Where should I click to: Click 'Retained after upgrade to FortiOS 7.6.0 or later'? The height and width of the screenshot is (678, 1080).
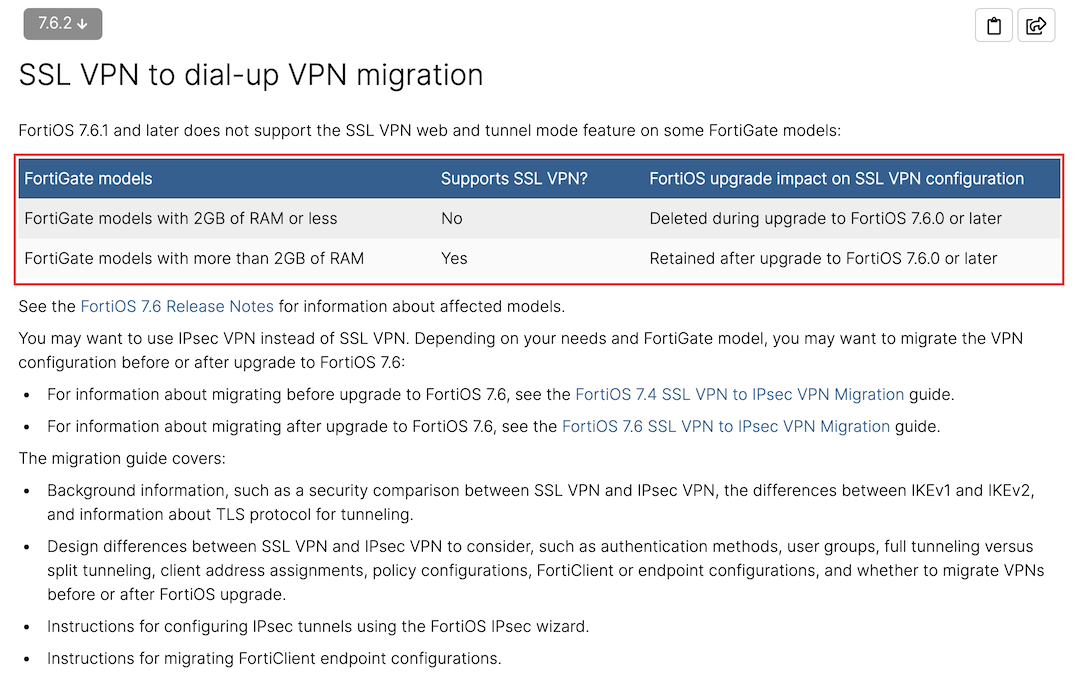click(823, 258)
